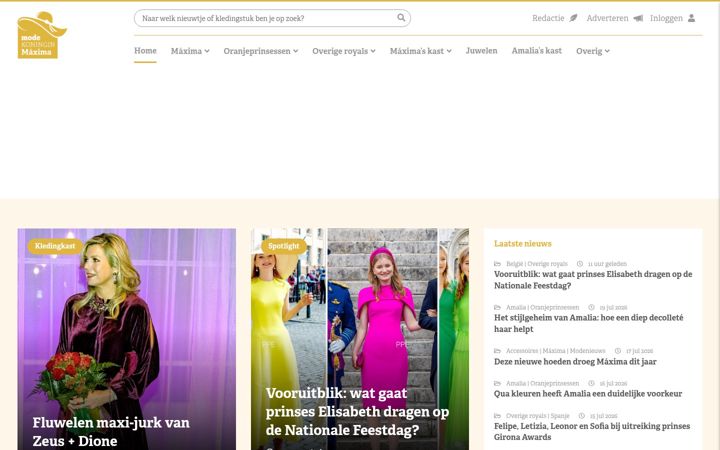Screen dimensions: 720x450
Task: Click the user icon beside Inloggen
Action: (692, 18)
